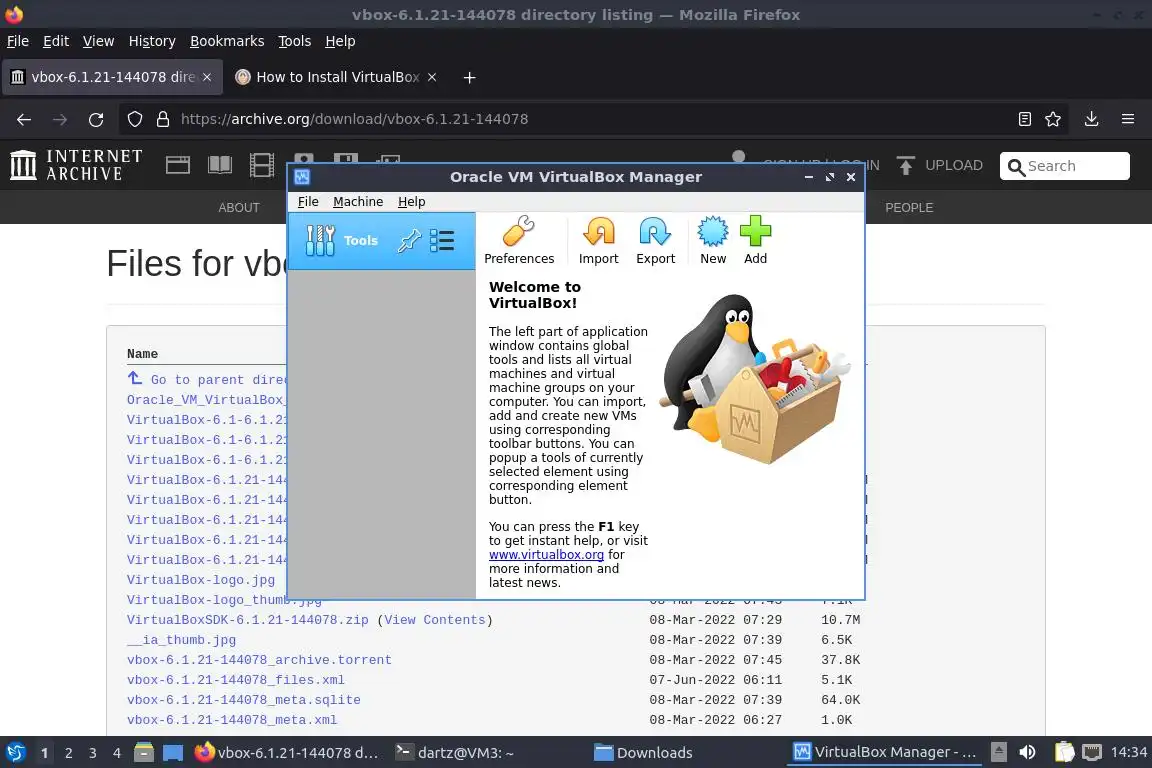Select the Tools item in VirtualBox
Viewport: 1152px width, 768px height.
[381, 240]
